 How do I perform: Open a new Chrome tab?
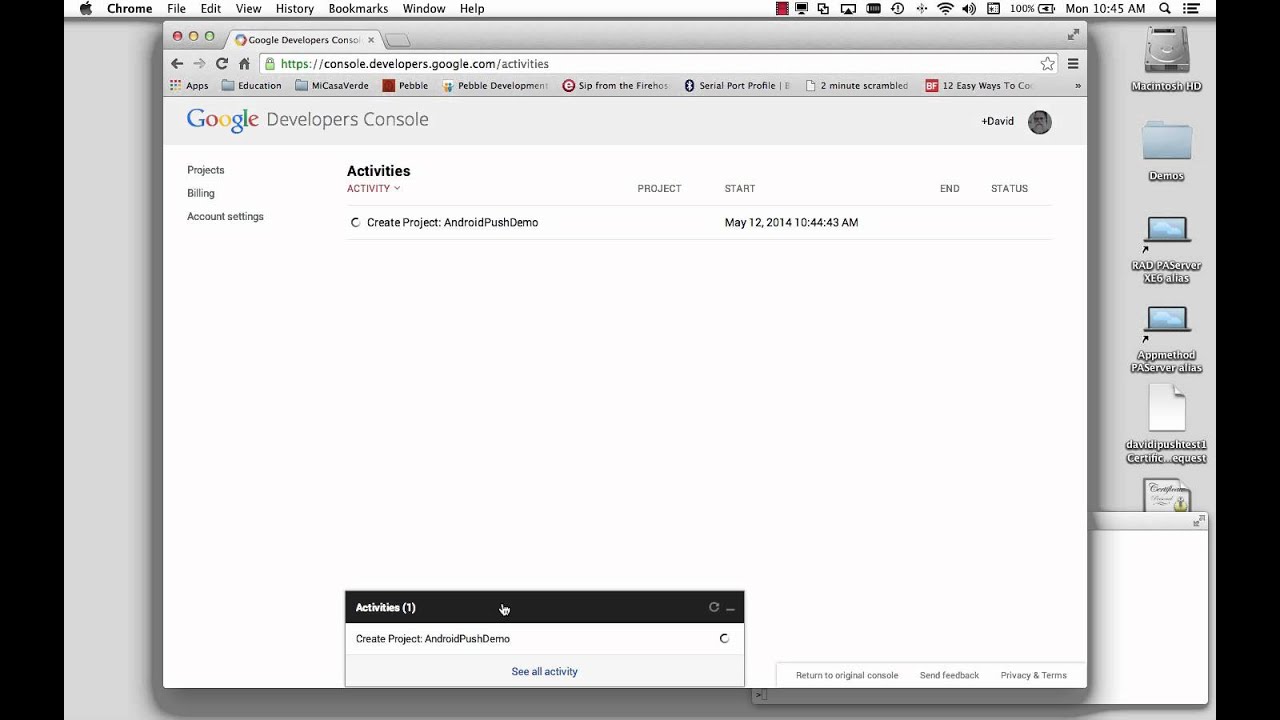pos(397,40)
